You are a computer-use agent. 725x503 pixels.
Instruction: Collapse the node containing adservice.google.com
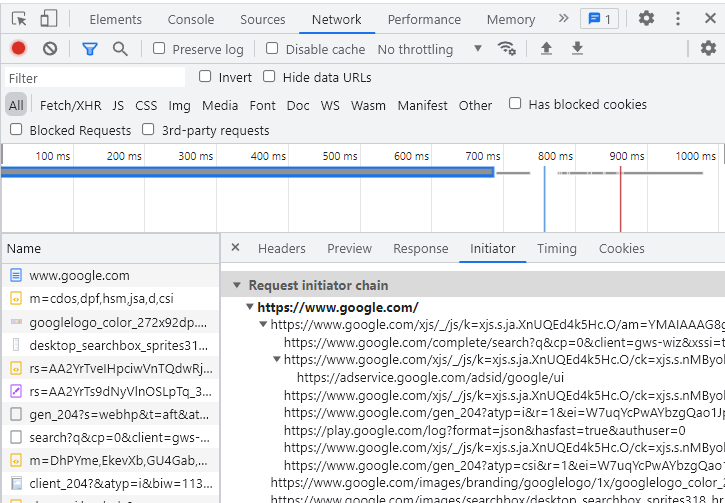point(276,359)
